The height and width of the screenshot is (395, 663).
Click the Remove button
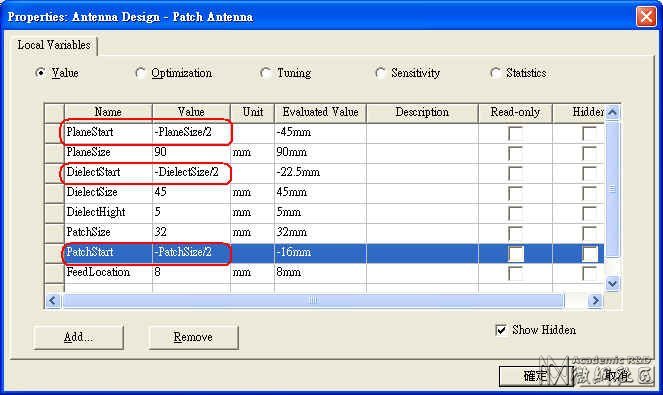(x=193, y=337)
